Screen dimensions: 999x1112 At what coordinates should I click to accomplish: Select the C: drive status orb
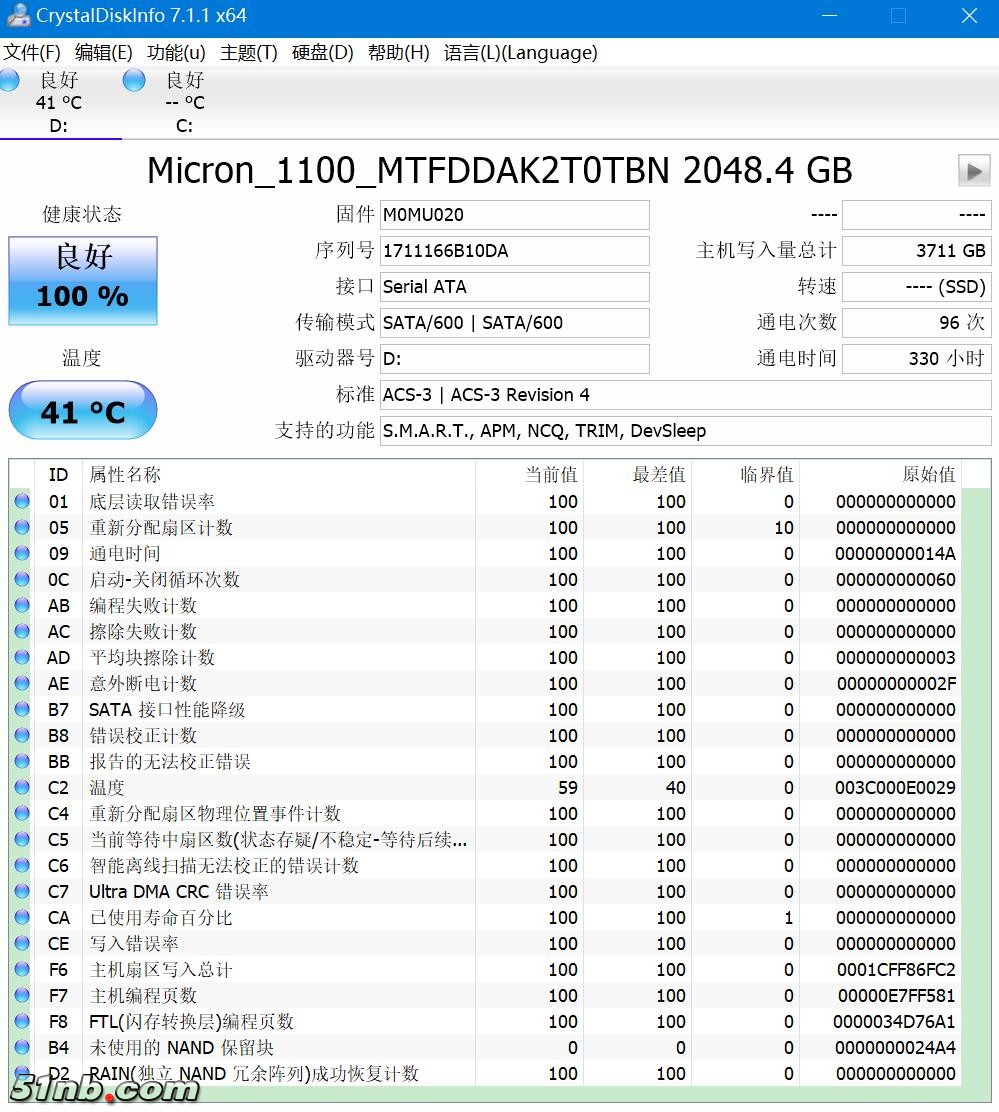[x=134, y=81]
